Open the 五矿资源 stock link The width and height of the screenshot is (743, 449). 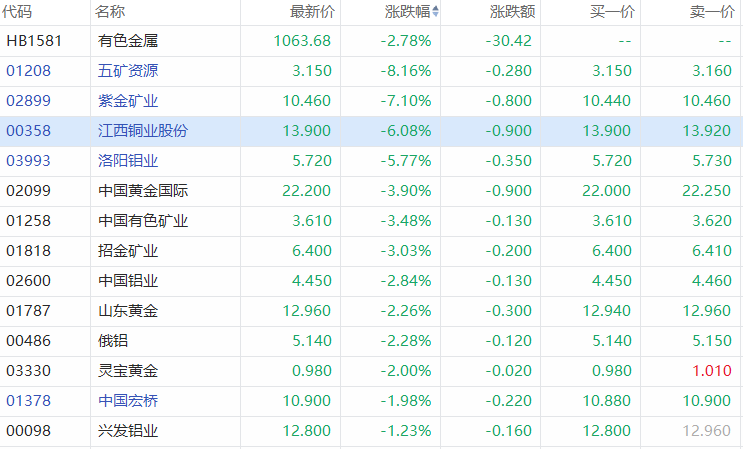click(128, 71)
